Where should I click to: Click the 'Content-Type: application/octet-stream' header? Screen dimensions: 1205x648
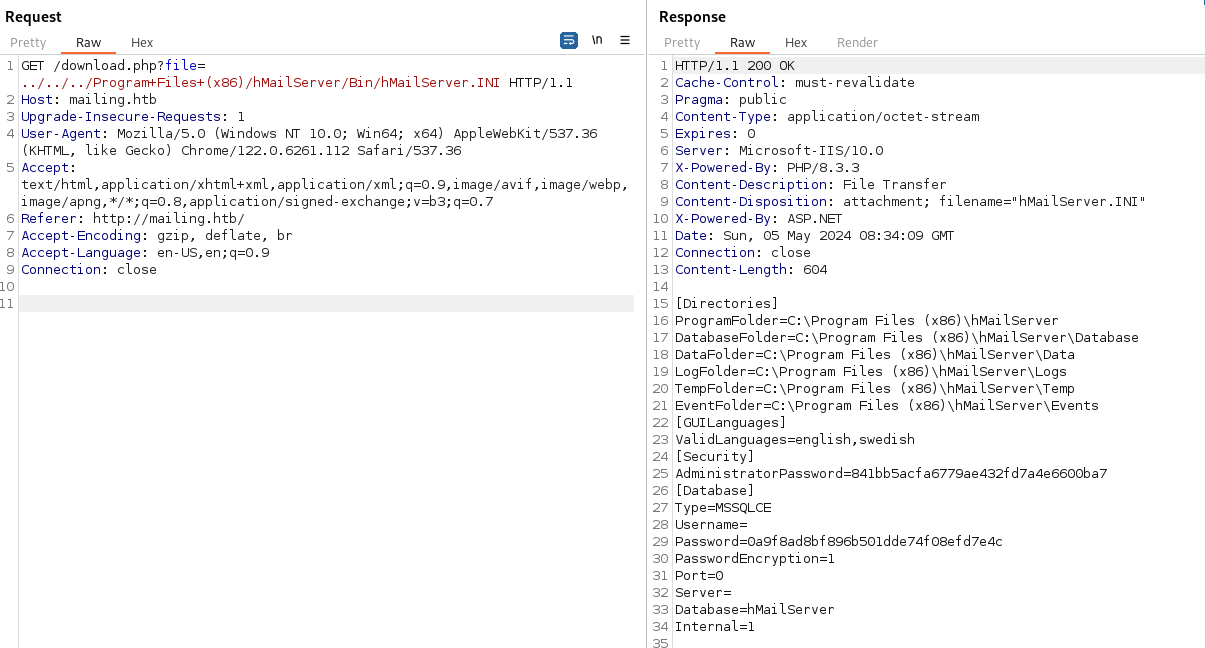pos(827,116)
